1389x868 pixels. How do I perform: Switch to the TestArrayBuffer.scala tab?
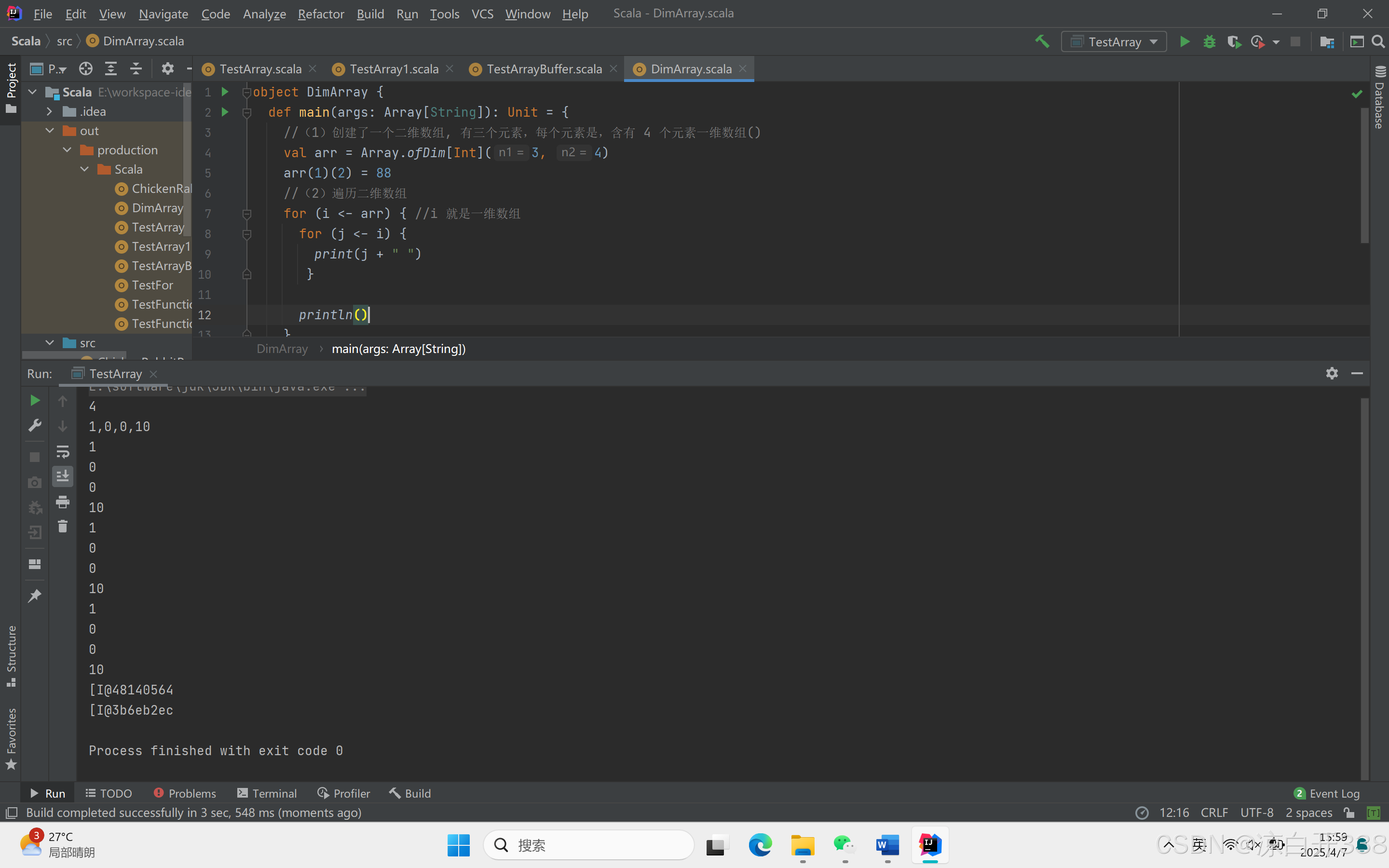pos(544,69)
